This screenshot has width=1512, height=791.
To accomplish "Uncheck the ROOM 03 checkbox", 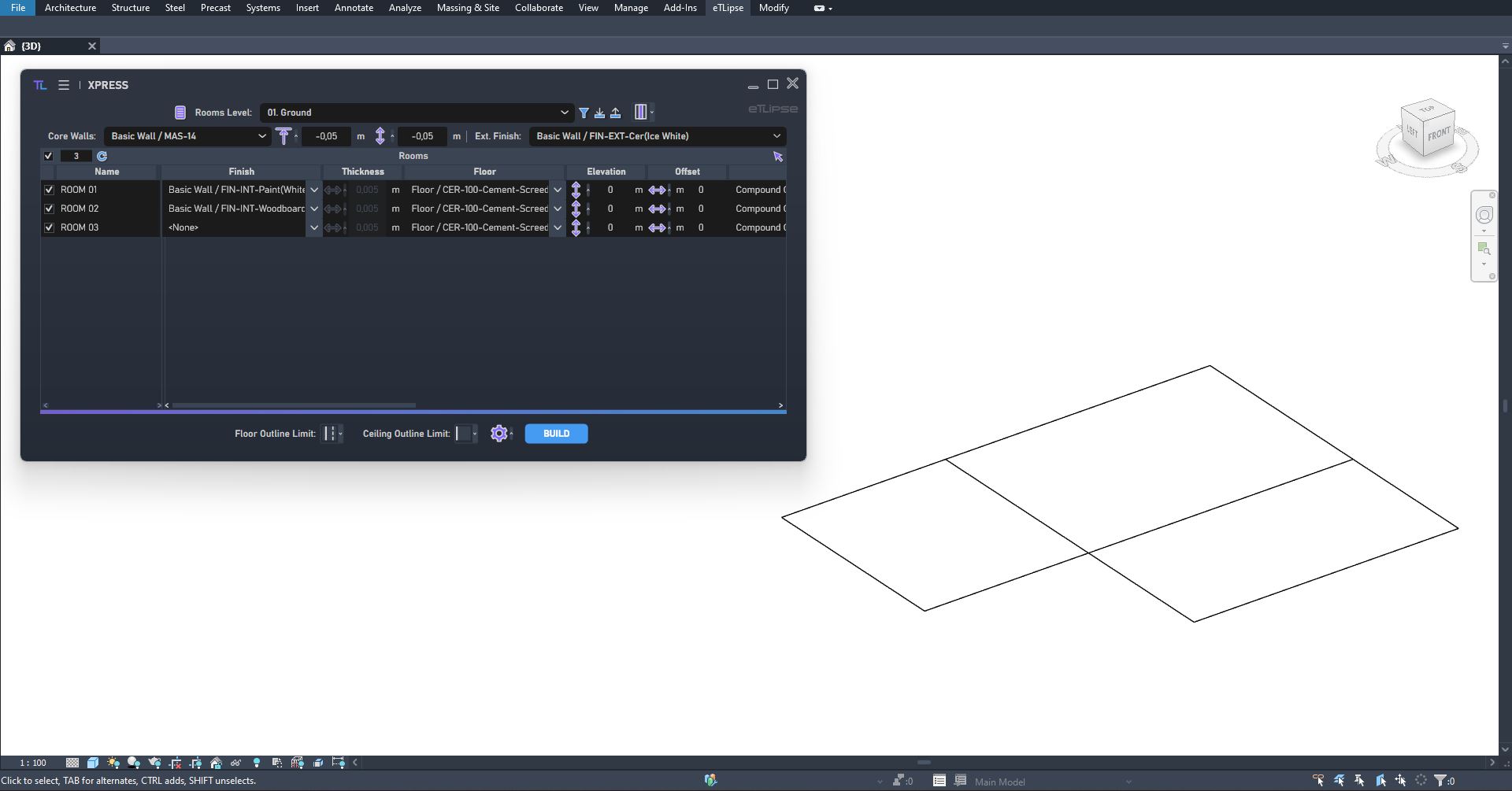I will (49, 227).
